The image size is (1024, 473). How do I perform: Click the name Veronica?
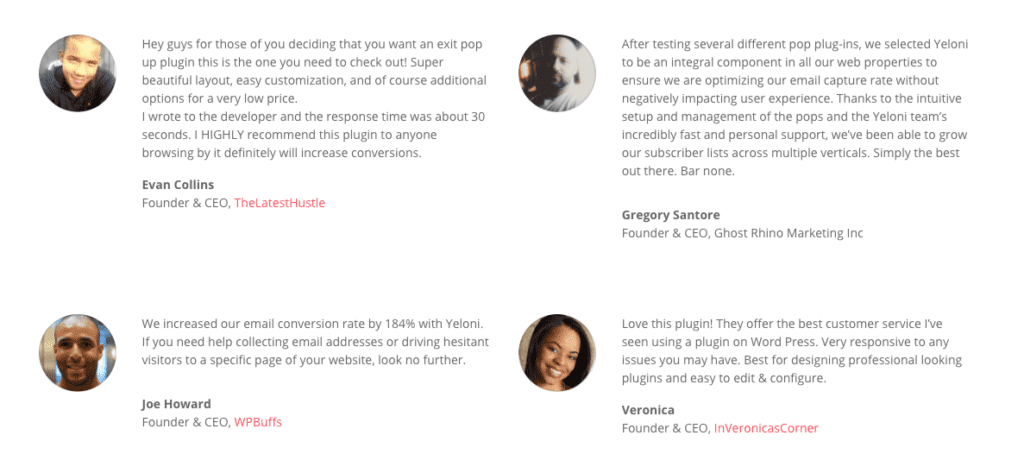click(648, 410)
